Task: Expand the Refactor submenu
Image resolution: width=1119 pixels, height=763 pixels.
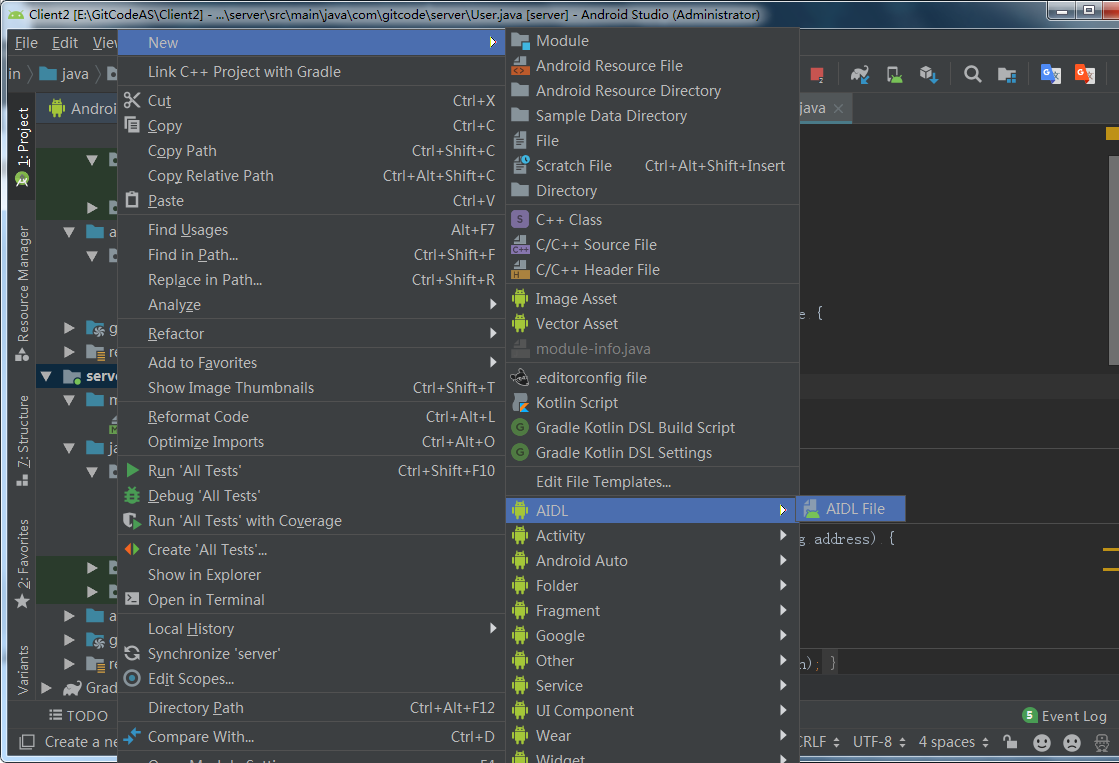Action: tap(312, 333)
